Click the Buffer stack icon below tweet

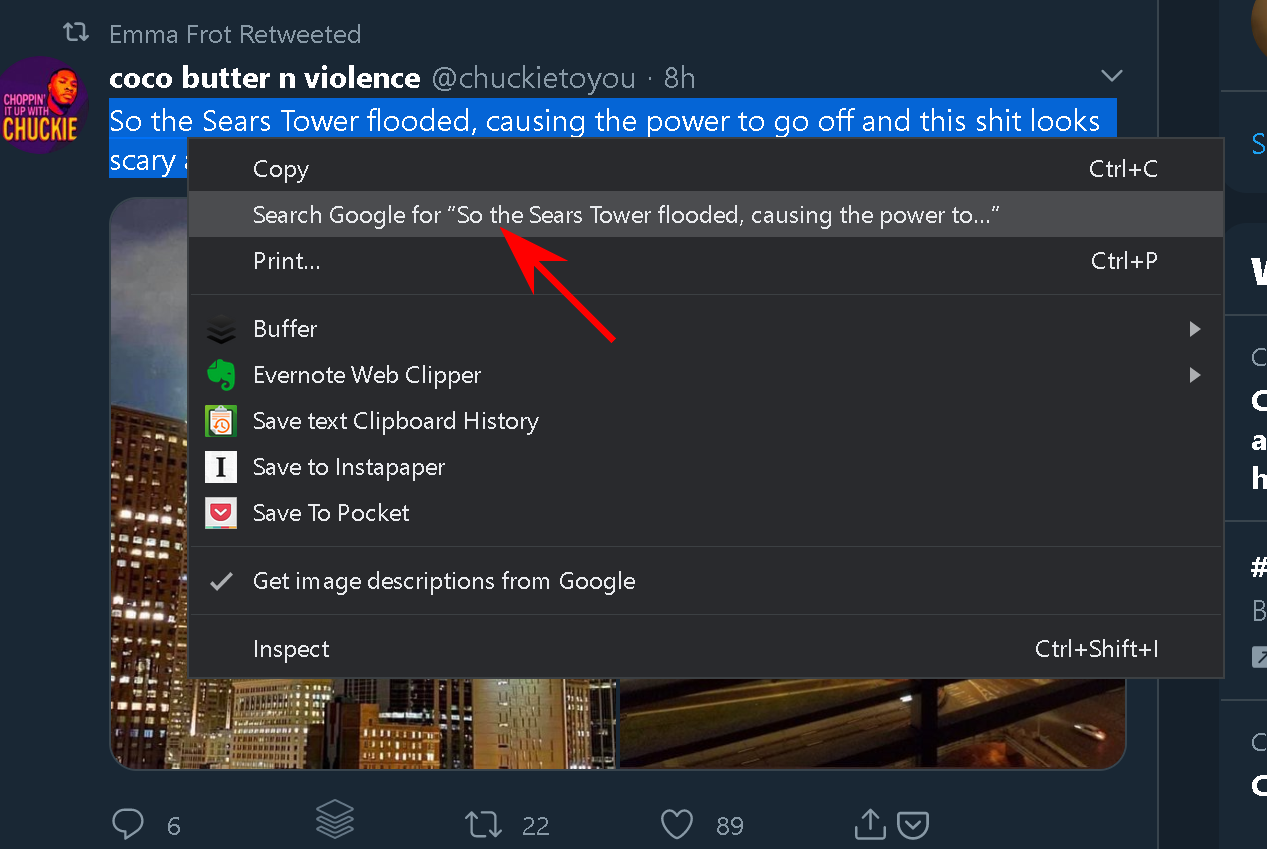[x=335, y=820]
